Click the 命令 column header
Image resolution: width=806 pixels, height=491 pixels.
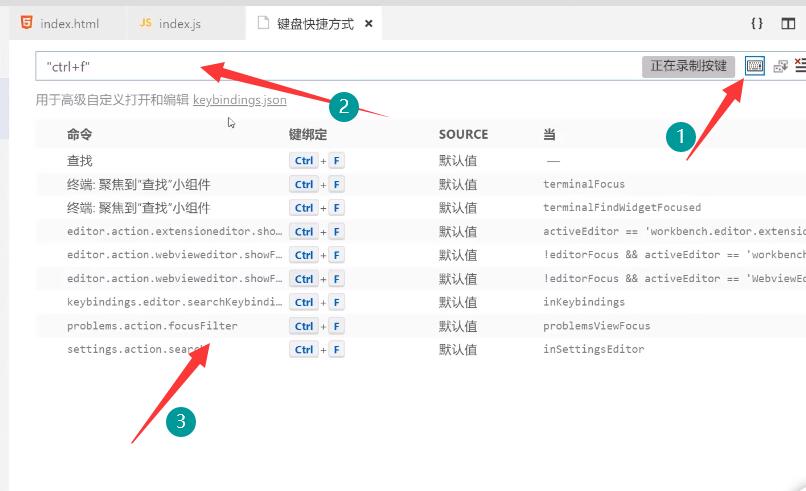coord(80,135)
